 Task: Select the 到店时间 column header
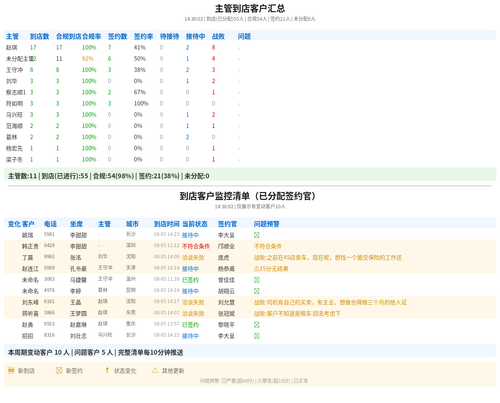click(167, 224)
